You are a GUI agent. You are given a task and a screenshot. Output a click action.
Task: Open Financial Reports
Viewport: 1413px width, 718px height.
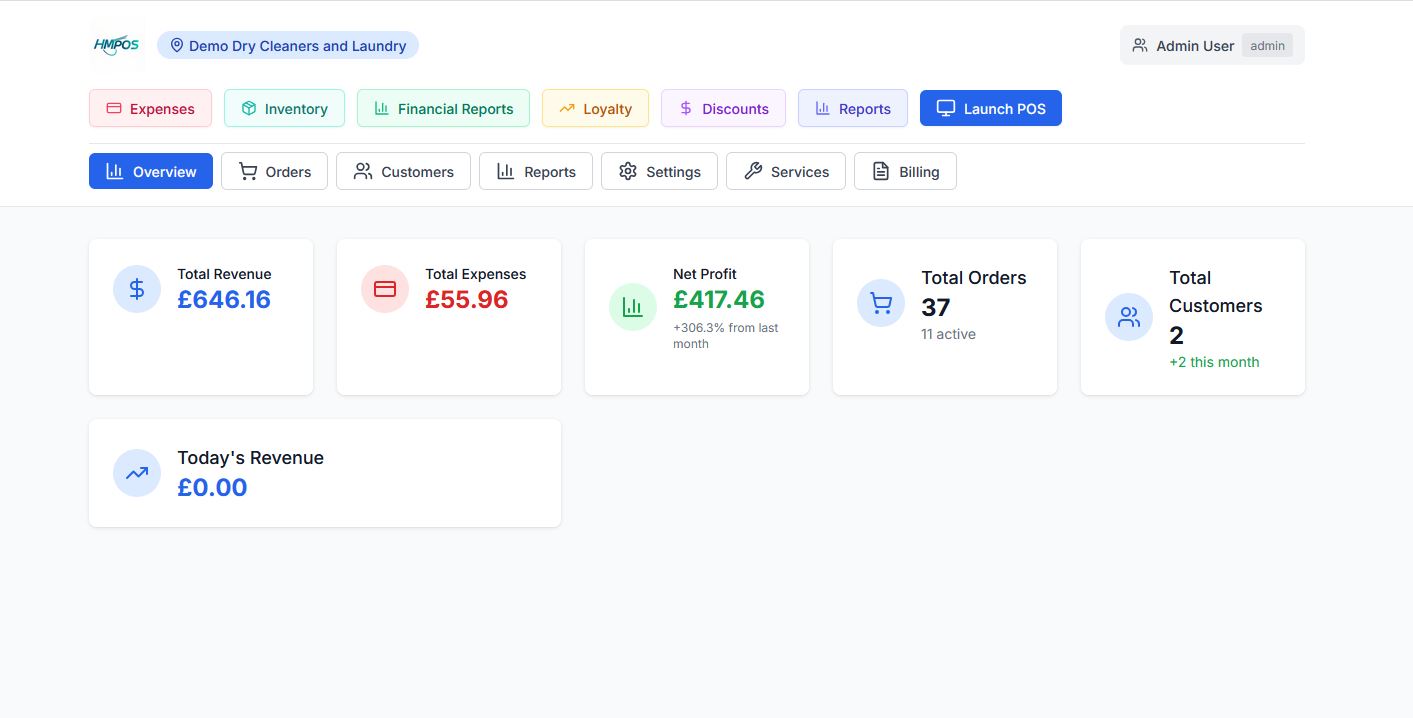[443, 108]
